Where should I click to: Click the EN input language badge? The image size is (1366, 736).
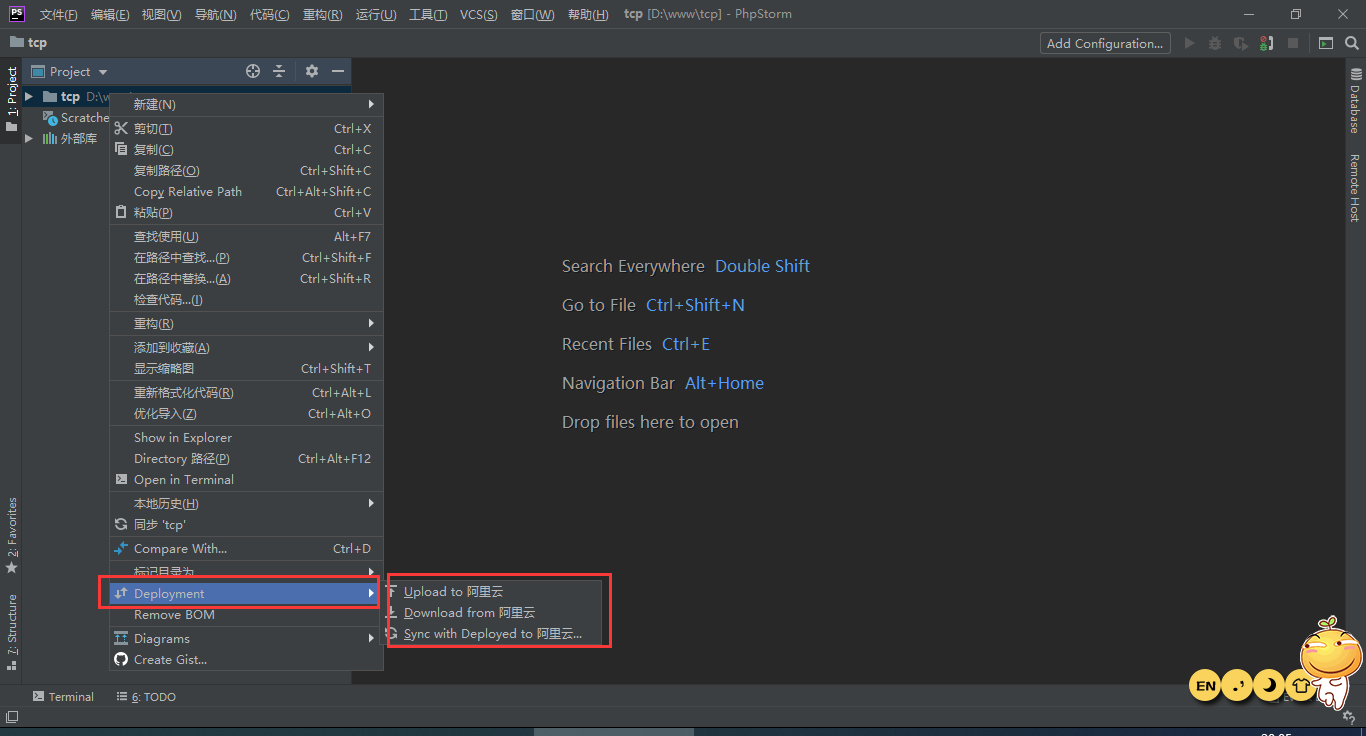tap(1206, 685)
